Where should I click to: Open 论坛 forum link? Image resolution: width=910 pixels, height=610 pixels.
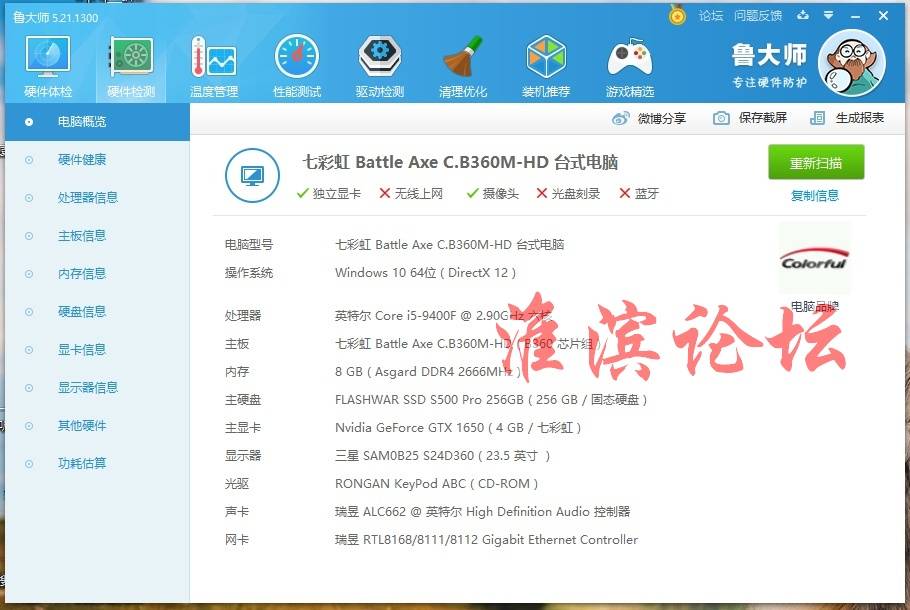[710, 16]
